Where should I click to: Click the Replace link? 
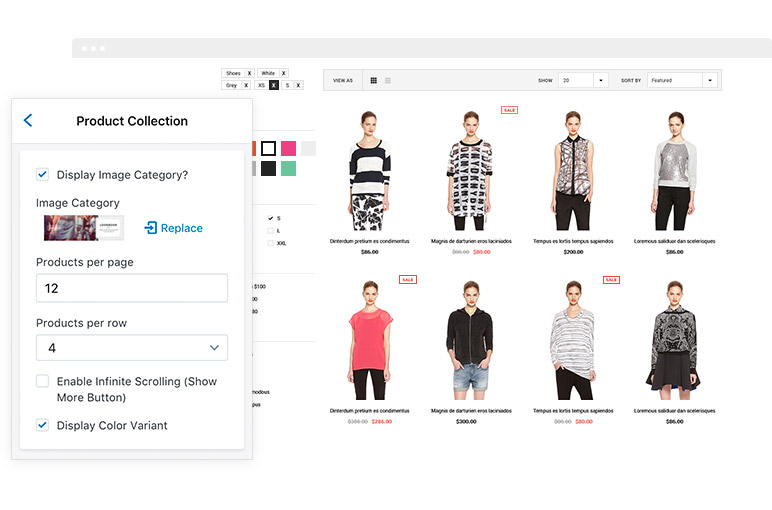click(x=182, y=228)
